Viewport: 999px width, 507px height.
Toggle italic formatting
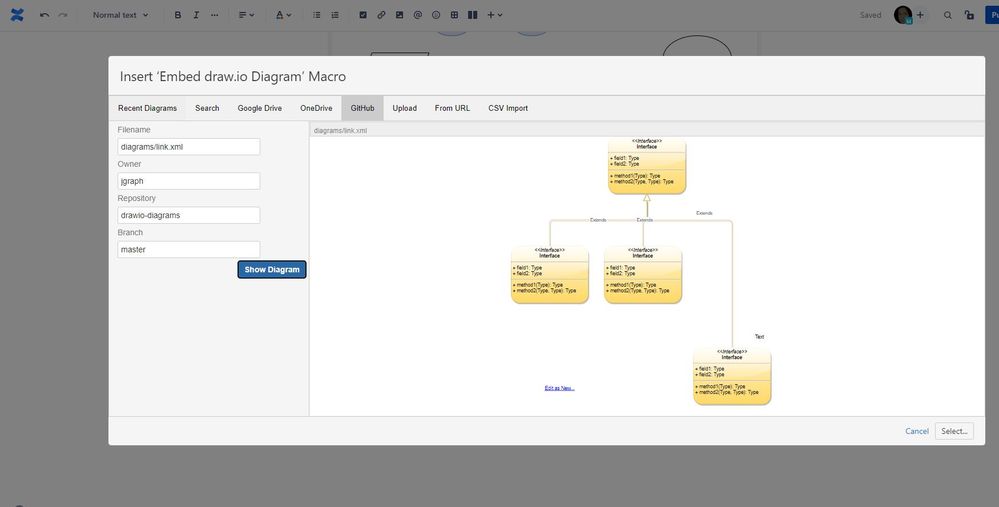pos(196,15)
